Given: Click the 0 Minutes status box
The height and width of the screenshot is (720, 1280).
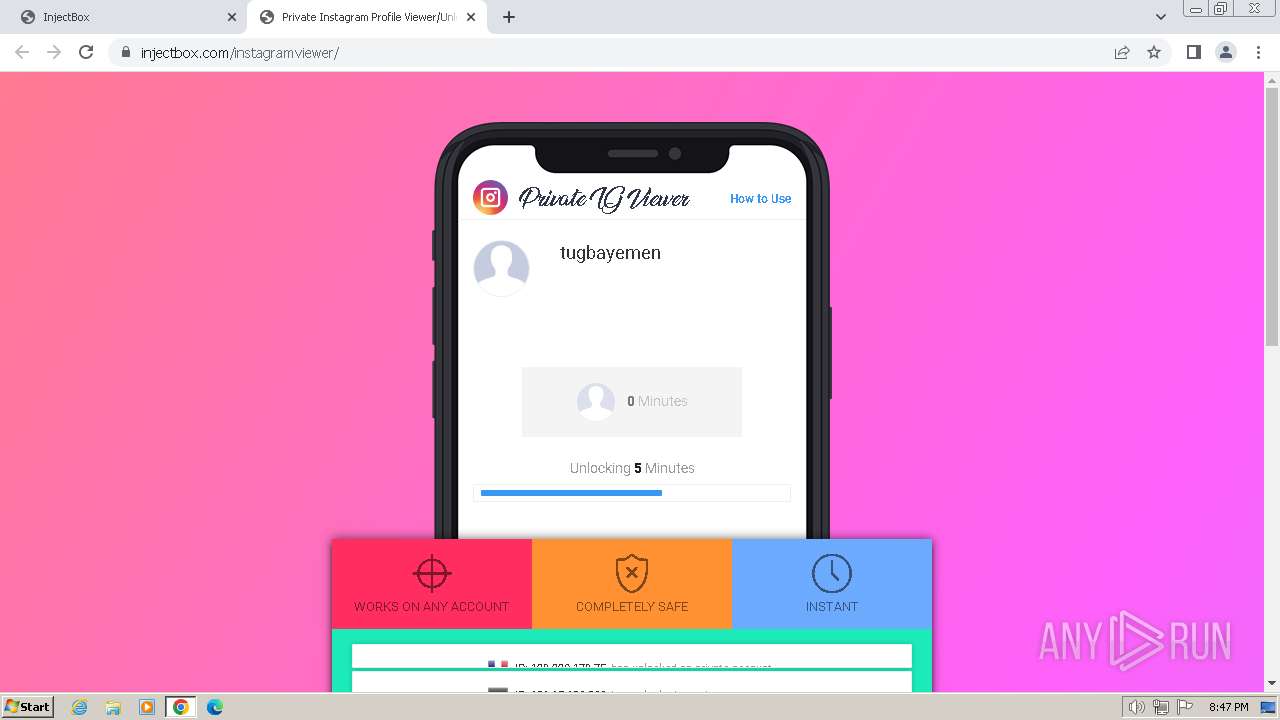Looking at the screenshot, I should [x=632, y=401].
